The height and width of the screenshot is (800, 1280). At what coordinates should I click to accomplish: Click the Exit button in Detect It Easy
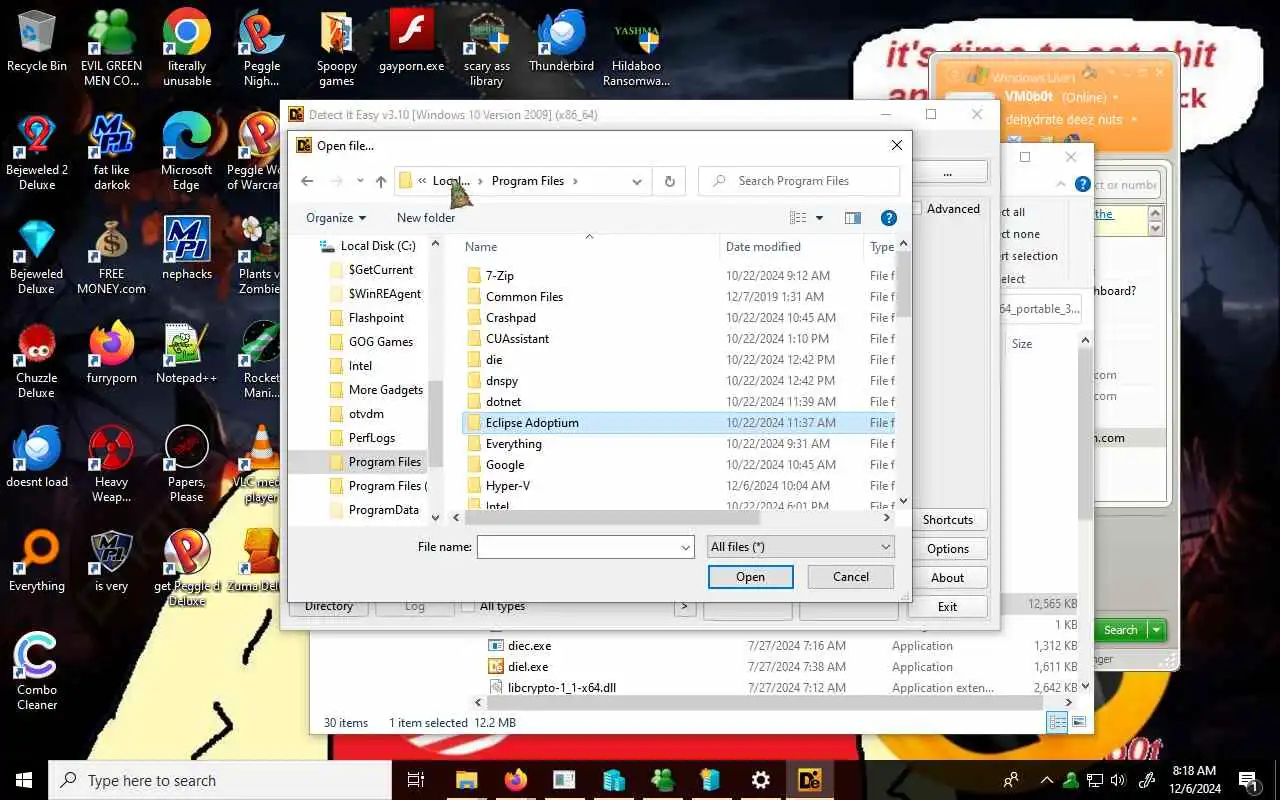pyautogui.click(x=948, y=607)
